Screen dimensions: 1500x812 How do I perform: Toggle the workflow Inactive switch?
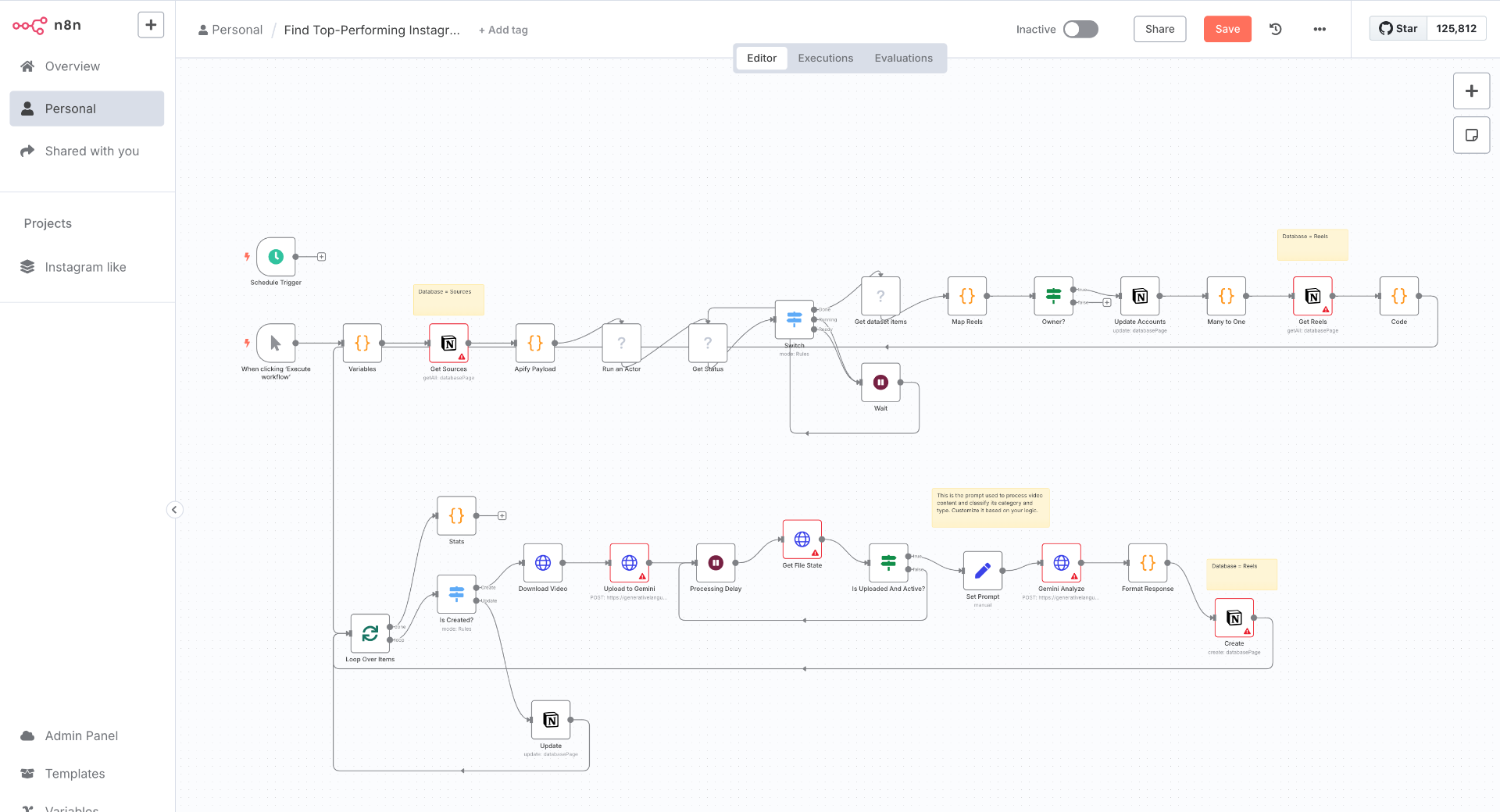point(1080,29)
